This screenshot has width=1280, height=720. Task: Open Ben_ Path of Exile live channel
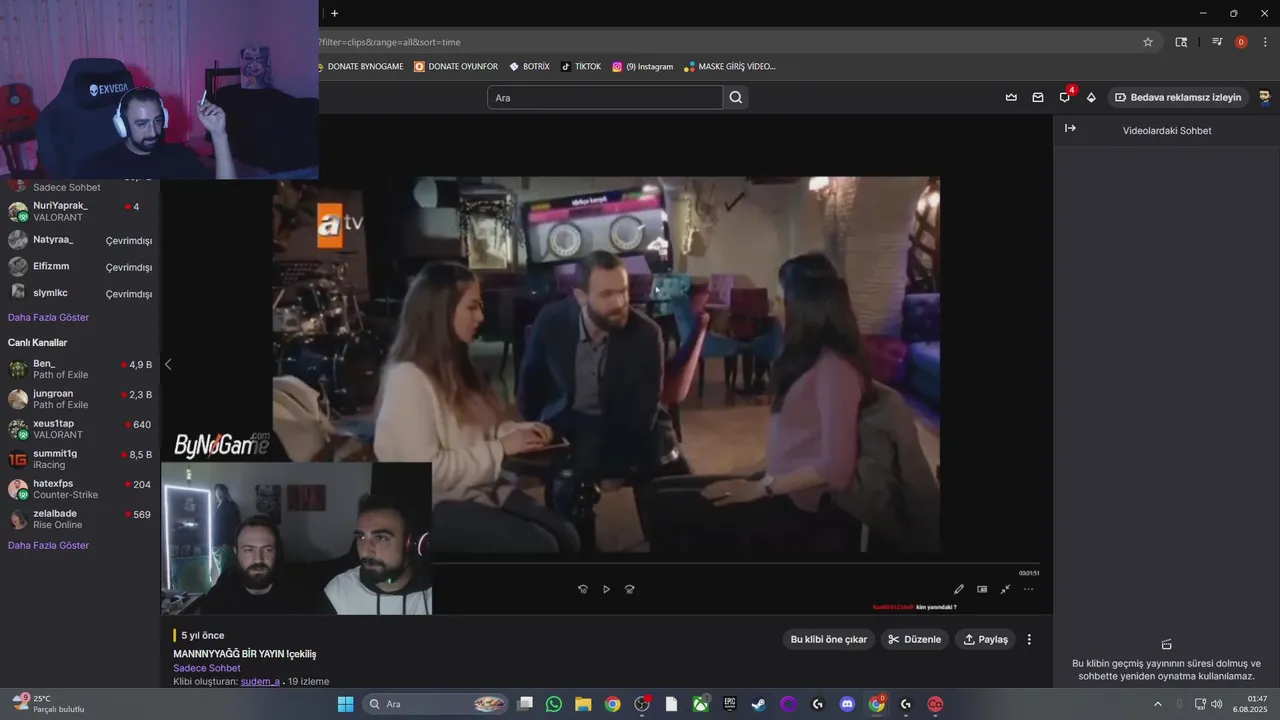pyautogui.click(x=80, y=369)
